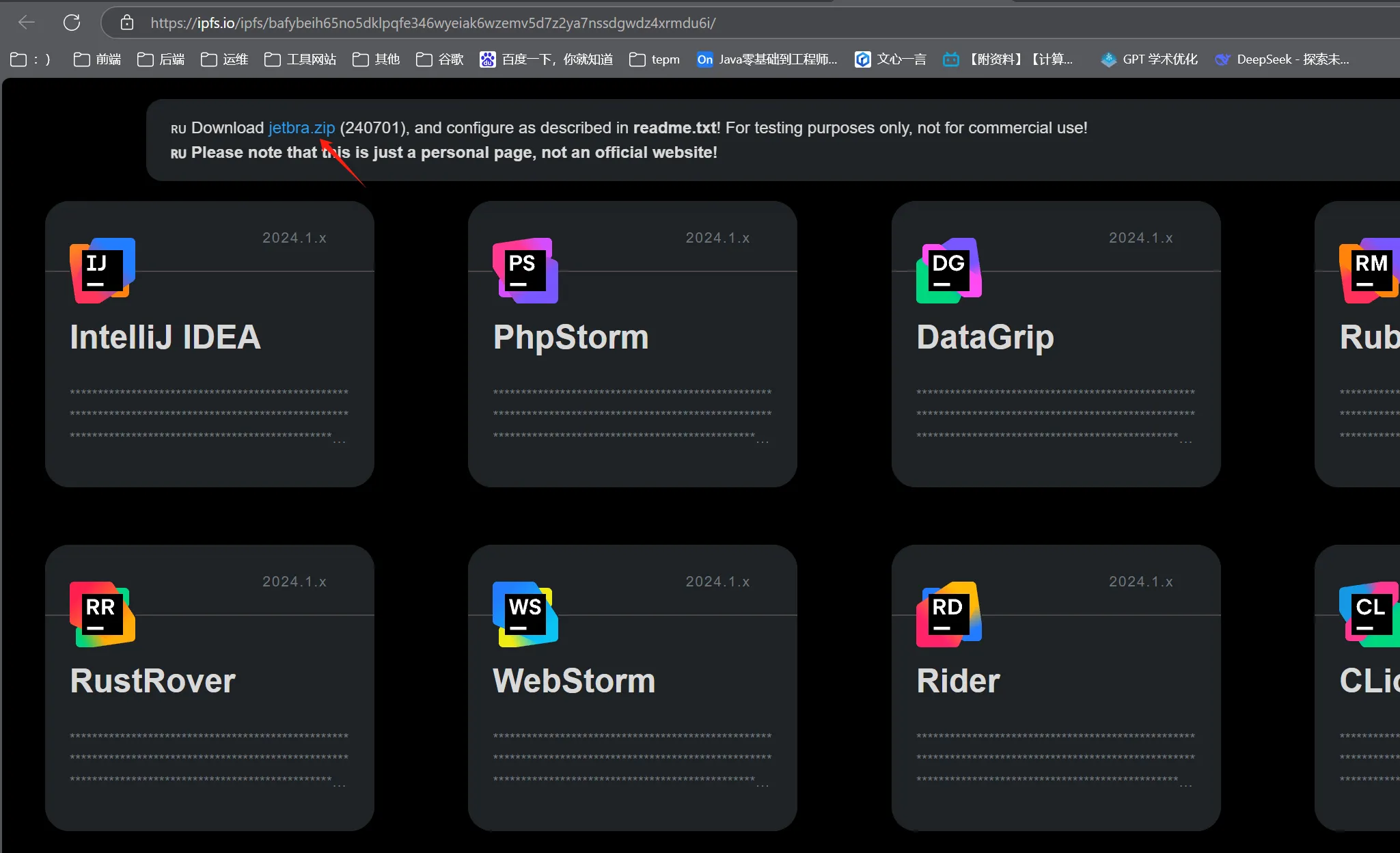Image resolution: width=1400 pixels, height=853 pixels.
Task: Open the 其他 bookmark folder
Action: [376, 59]
